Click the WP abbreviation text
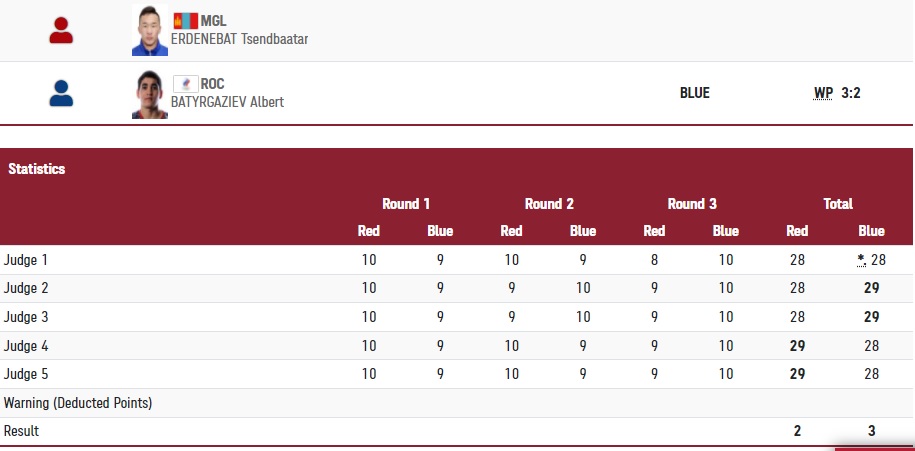 (823, 93)
